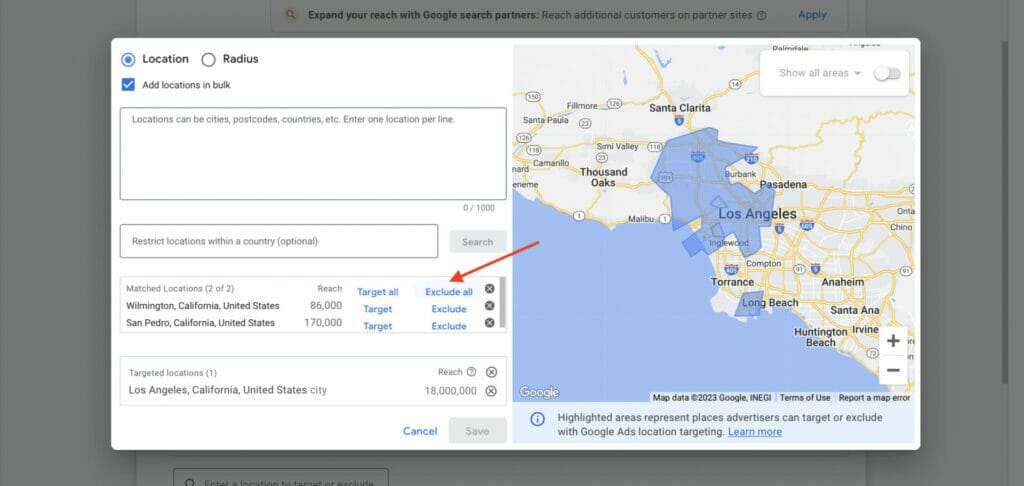Clear all matched locations with X icon
Image resolution: width=1024 pixels, height=486 pixels.
point(489,289)
